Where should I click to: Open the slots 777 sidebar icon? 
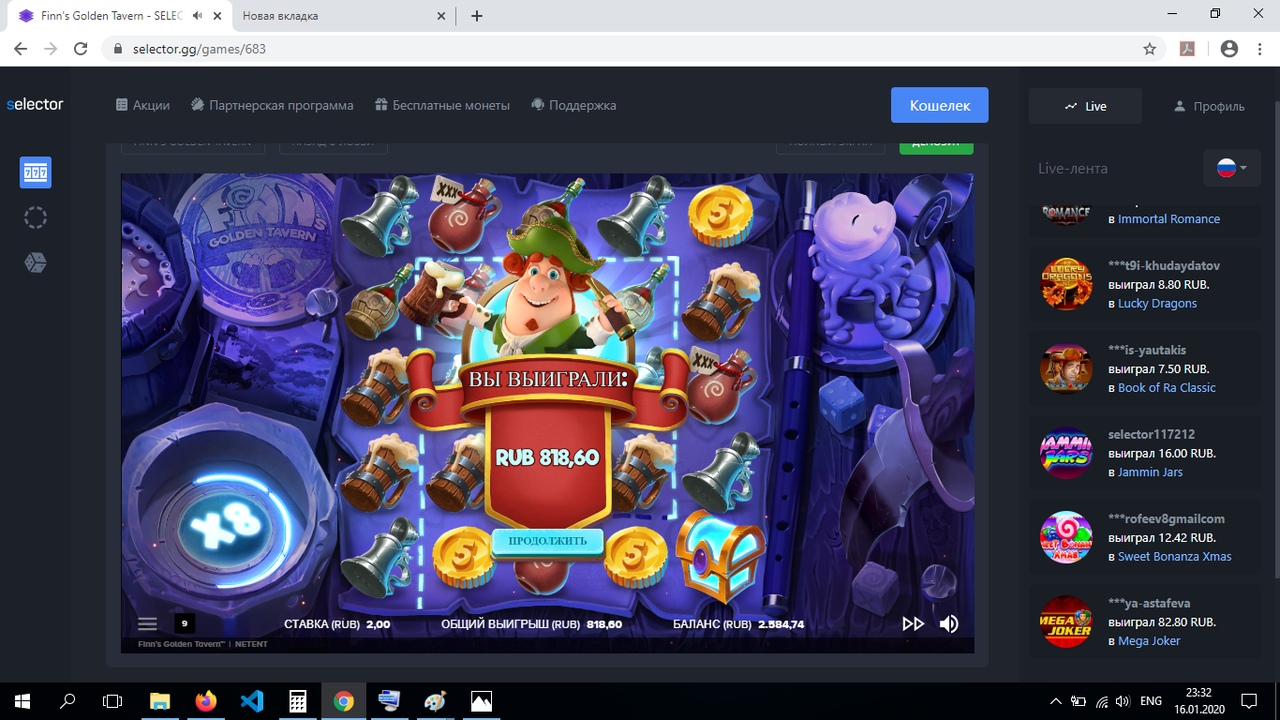click(x=36, y=173)
